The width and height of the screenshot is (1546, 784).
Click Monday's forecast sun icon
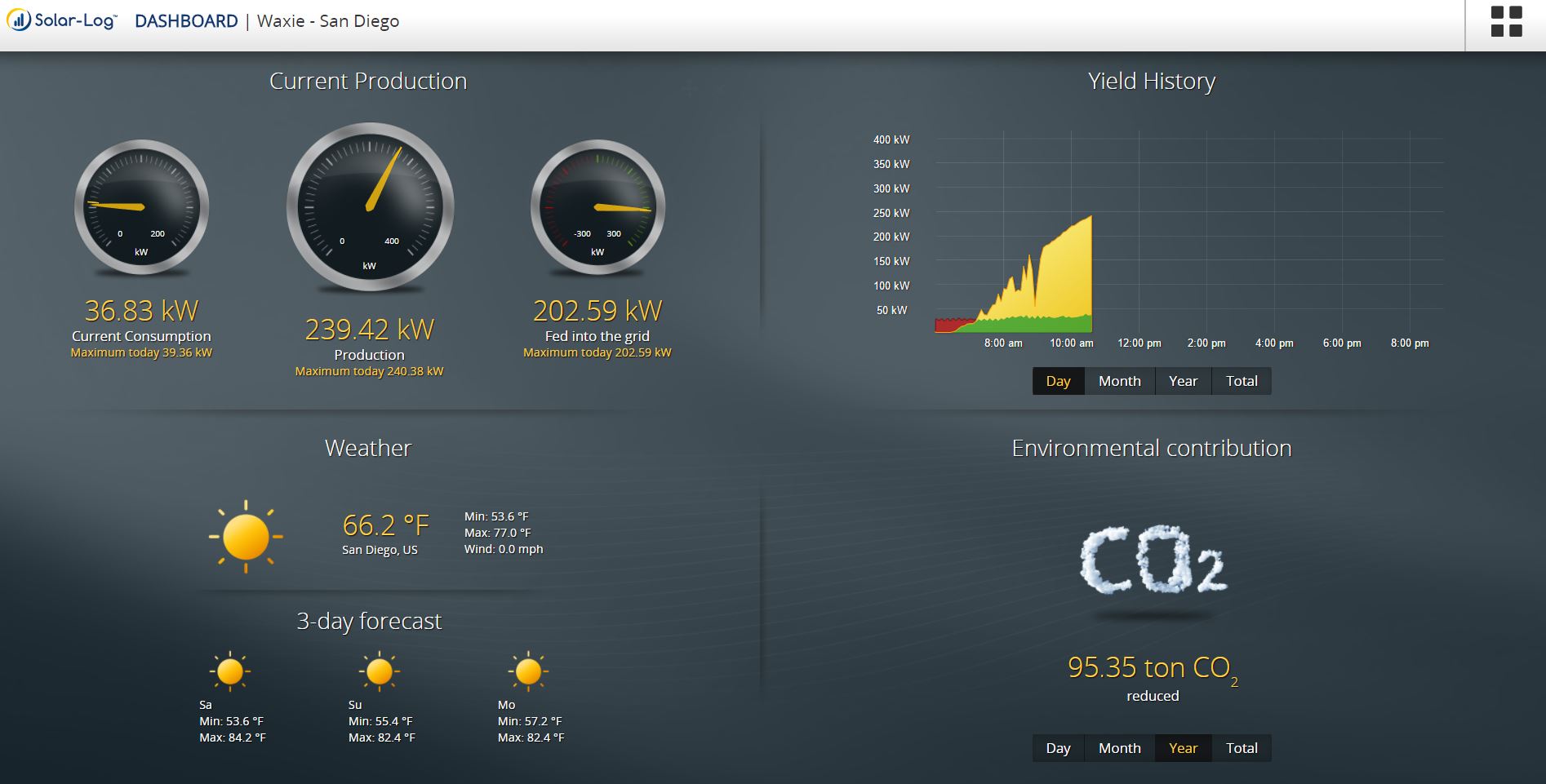point(528,671)
